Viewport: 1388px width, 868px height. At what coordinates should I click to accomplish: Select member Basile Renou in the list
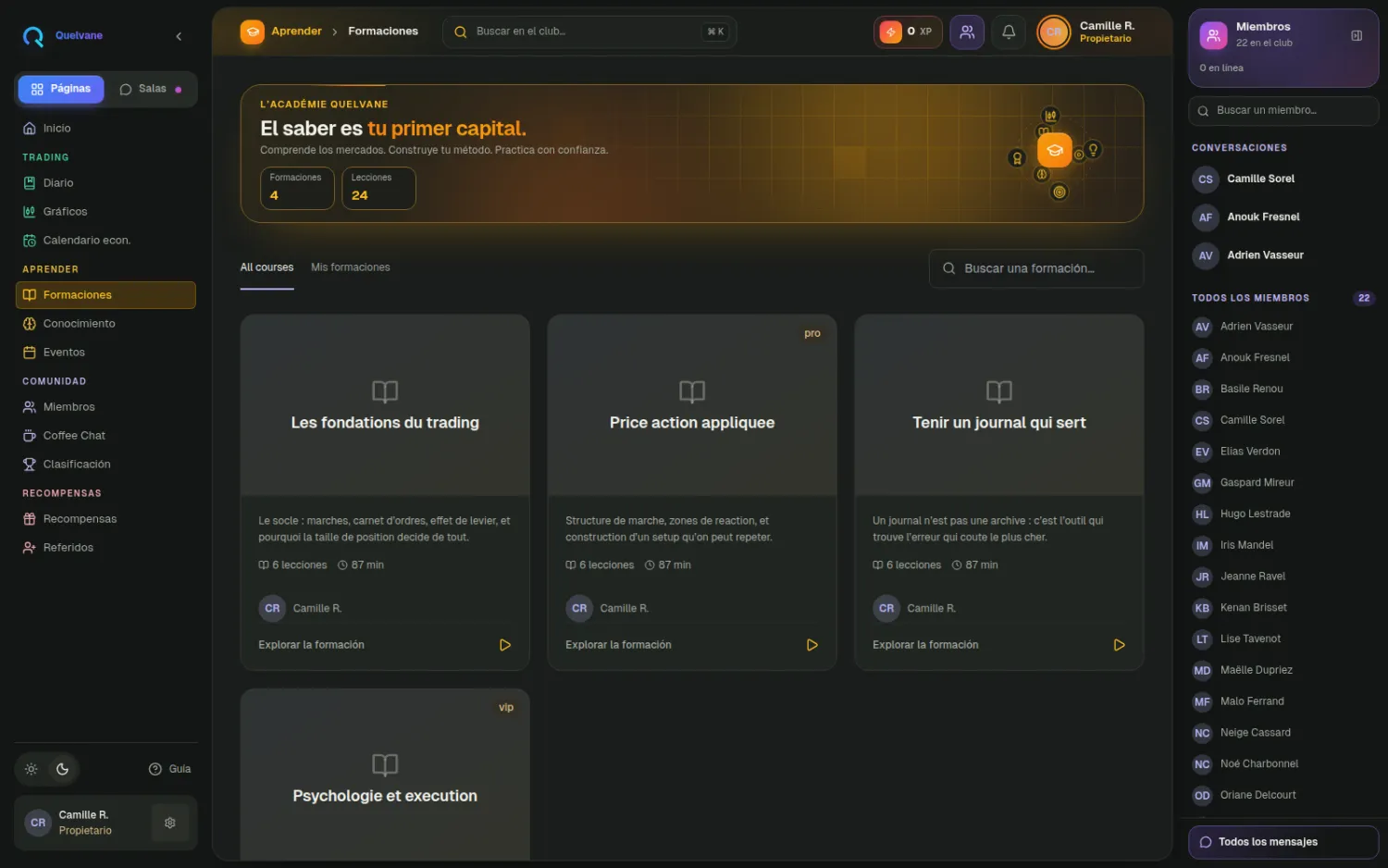tap(1283, 390)
